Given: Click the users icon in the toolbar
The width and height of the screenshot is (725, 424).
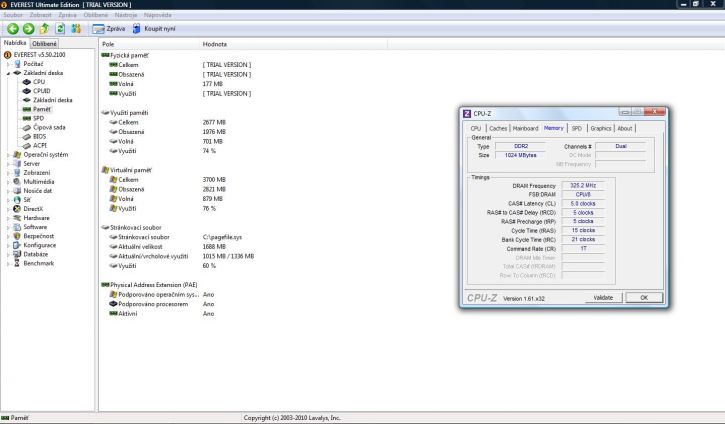Looking at the screenshot, I should (x=76, y=29).
